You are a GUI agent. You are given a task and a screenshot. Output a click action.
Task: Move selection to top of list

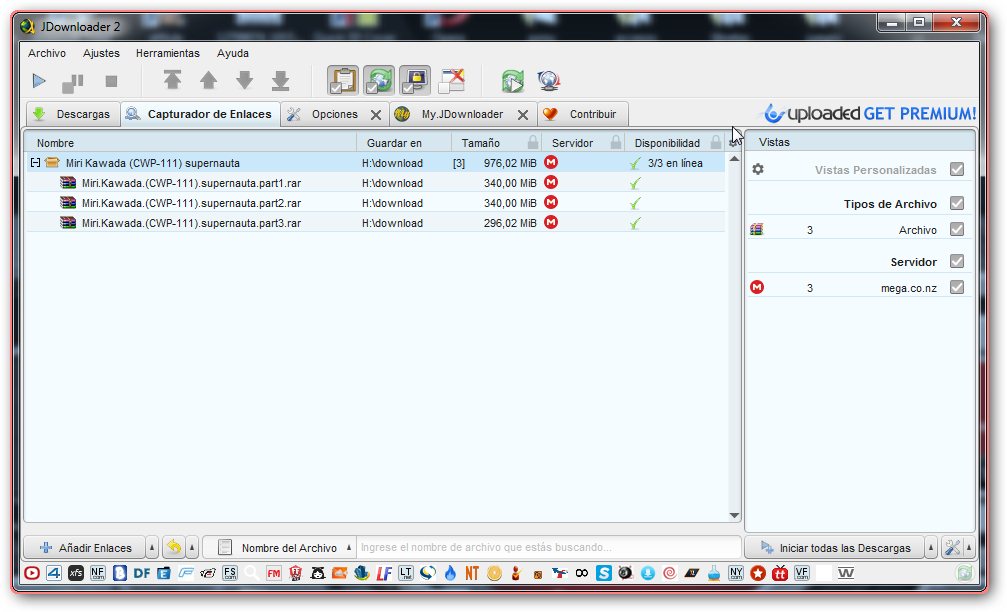click(172, 80)
